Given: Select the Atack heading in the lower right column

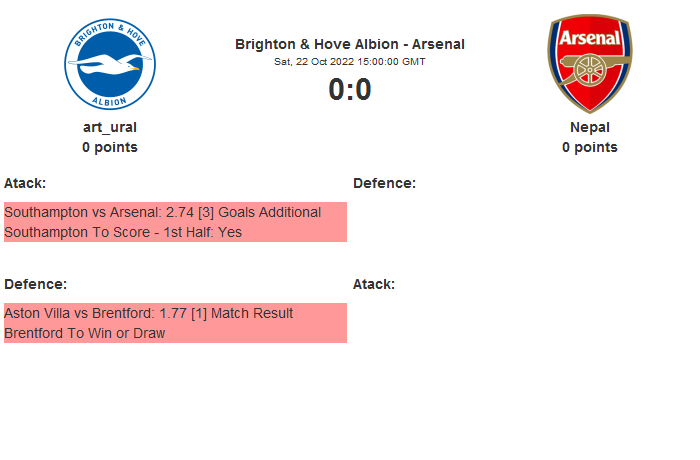Looking at the screenshot, I should [x=374, y=284].
